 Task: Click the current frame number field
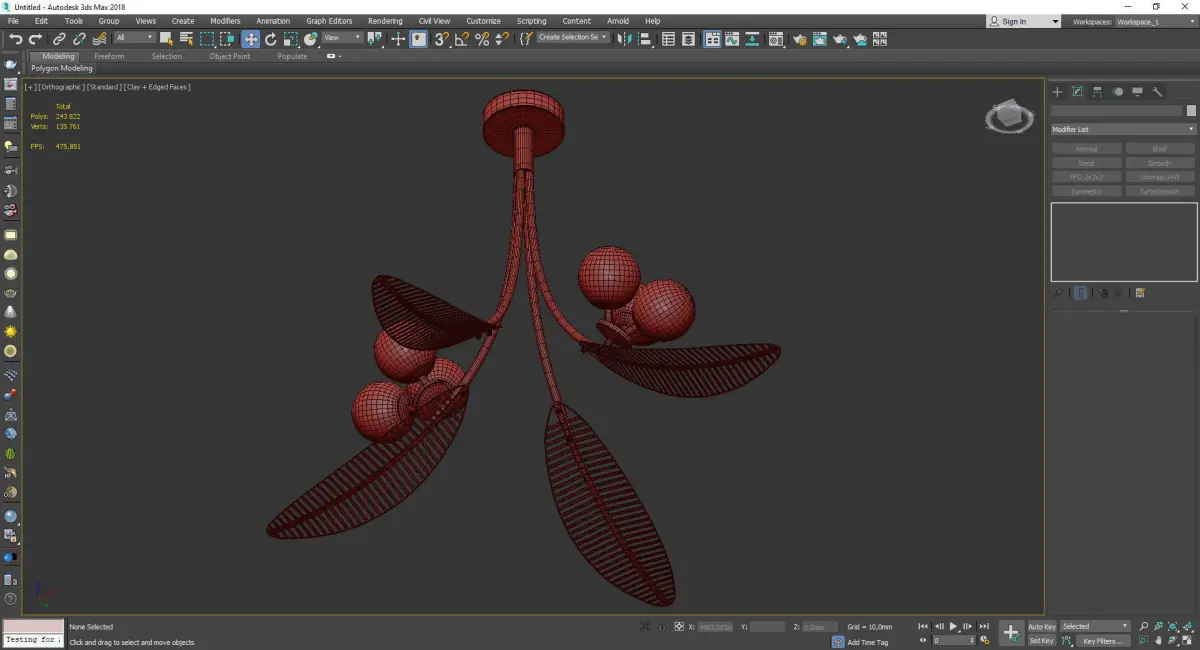click(954, 640)
